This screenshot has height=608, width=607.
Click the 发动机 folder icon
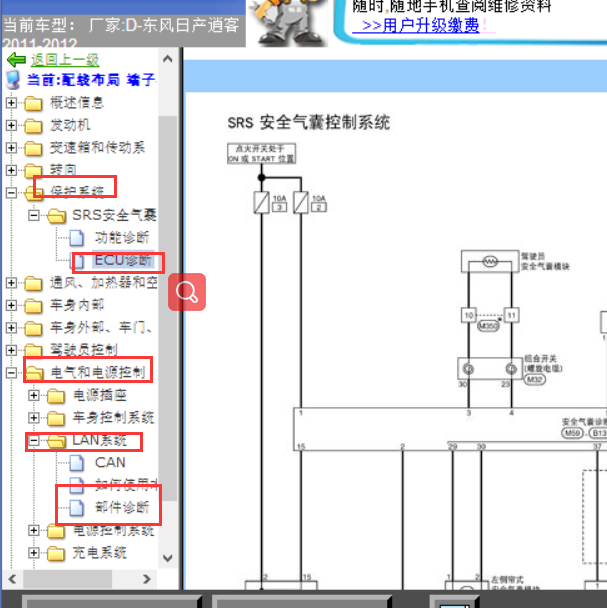(x=33, y=126)
